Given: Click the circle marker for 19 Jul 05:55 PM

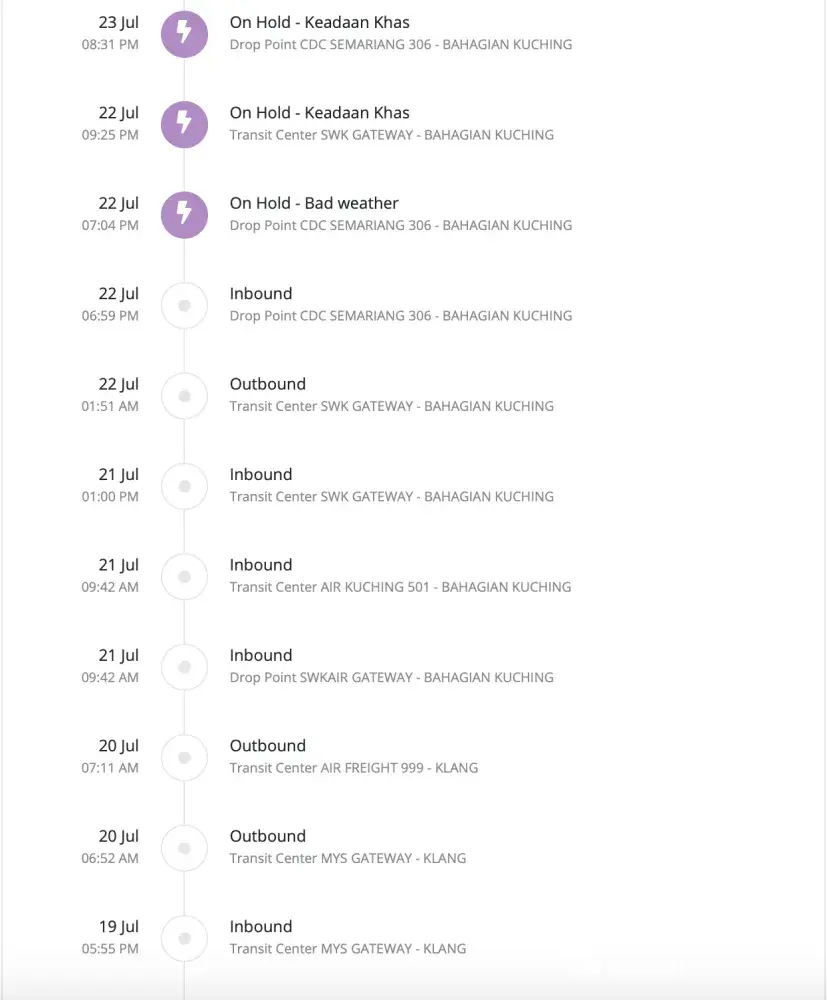Looking at the screenshot, I should pyautogui.click(x=184, y=938).
